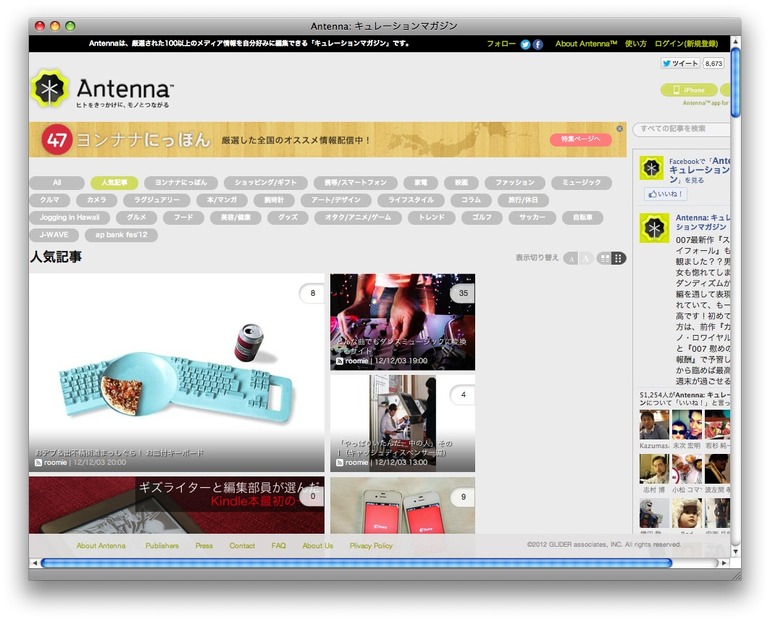The image size is (770, 620).
Task: Select the サッカー category
Action: (x=532, y=217)
